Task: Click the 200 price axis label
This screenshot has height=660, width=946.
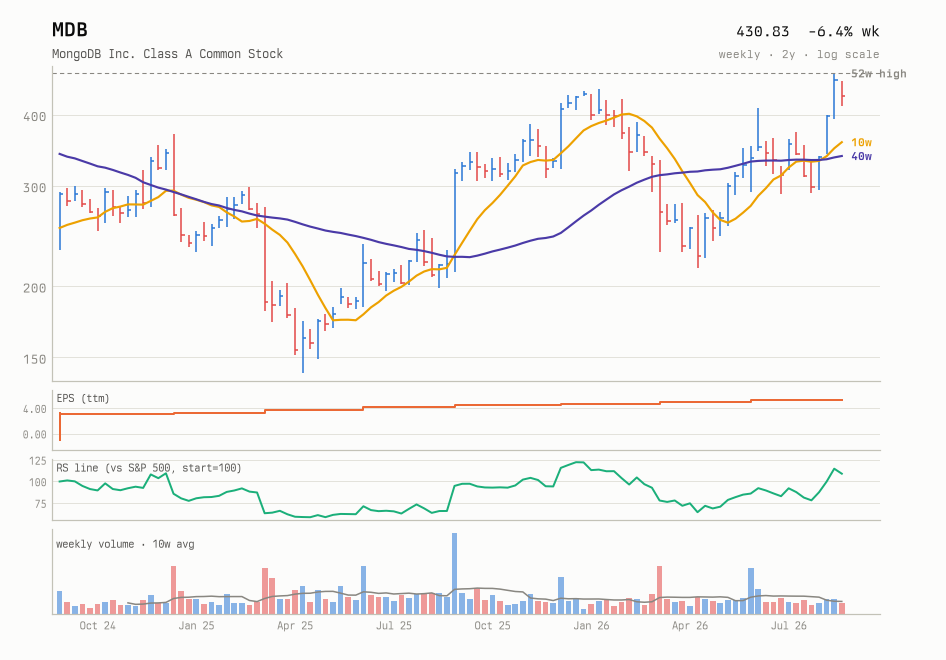Action: (34, 288)
